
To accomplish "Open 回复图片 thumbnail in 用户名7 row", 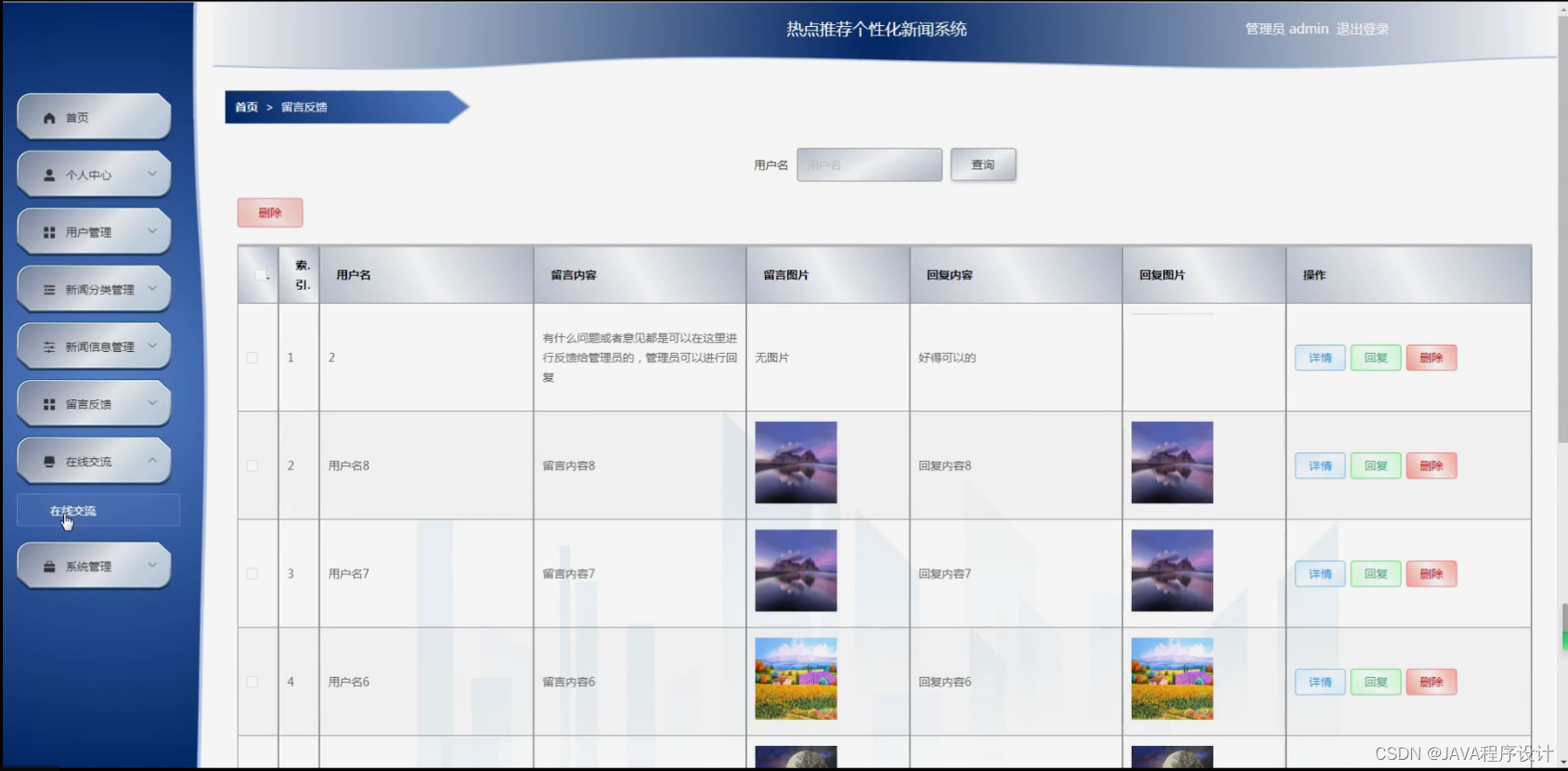I will tap(1173, 570).
